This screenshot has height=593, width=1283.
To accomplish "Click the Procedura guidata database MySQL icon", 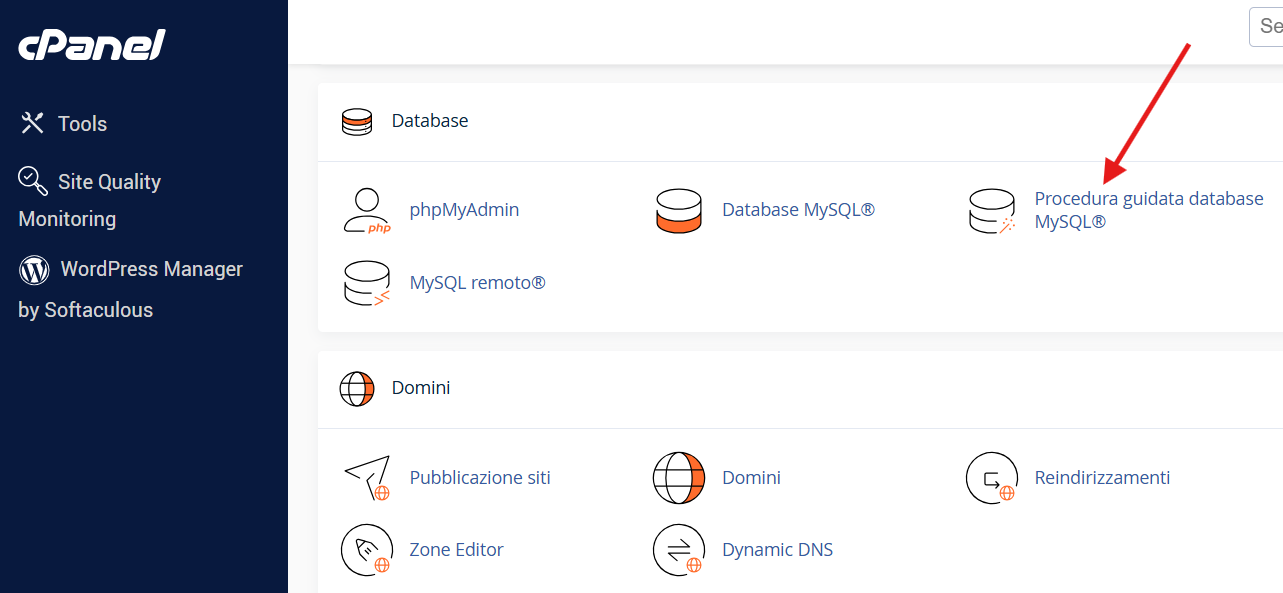I will click(991, 210).
